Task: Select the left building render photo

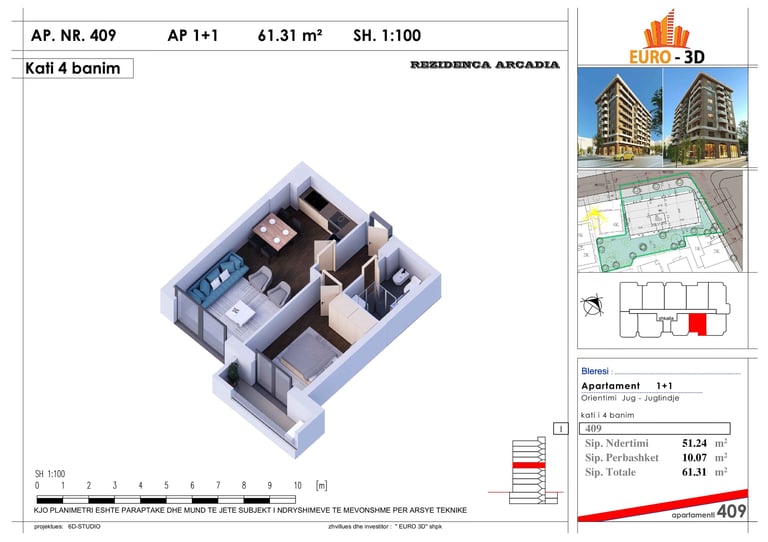Action: [x=620, y=118]
